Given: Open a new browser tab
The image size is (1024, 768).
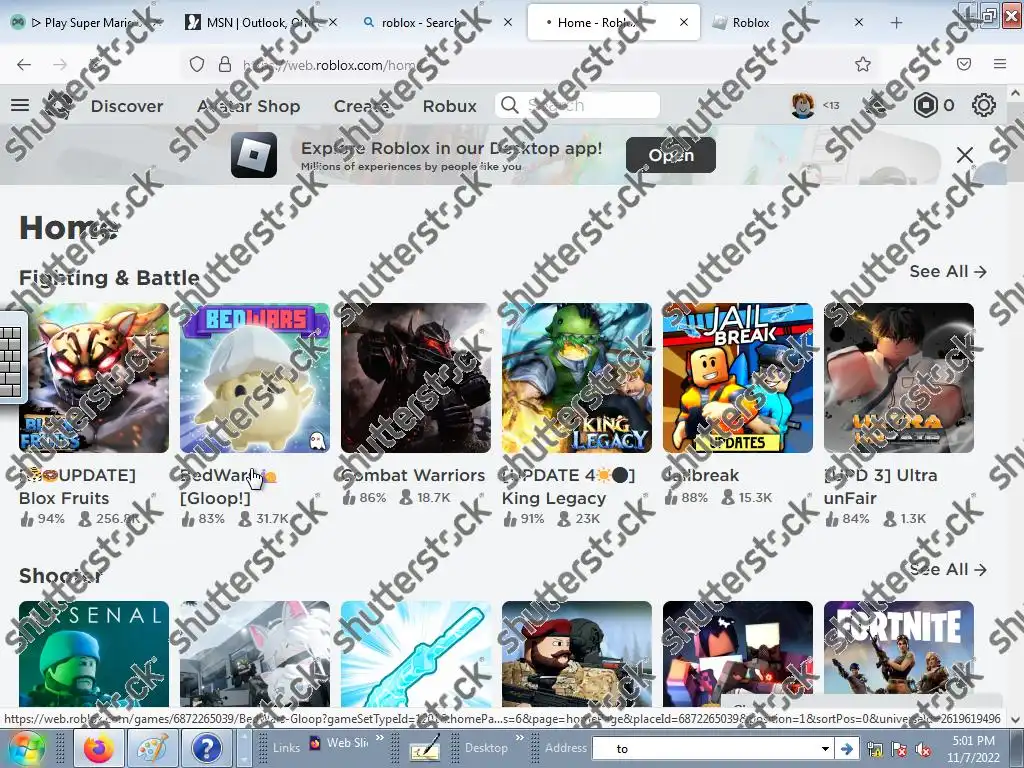Looking at the screenshot, I should tap(896, 22).
